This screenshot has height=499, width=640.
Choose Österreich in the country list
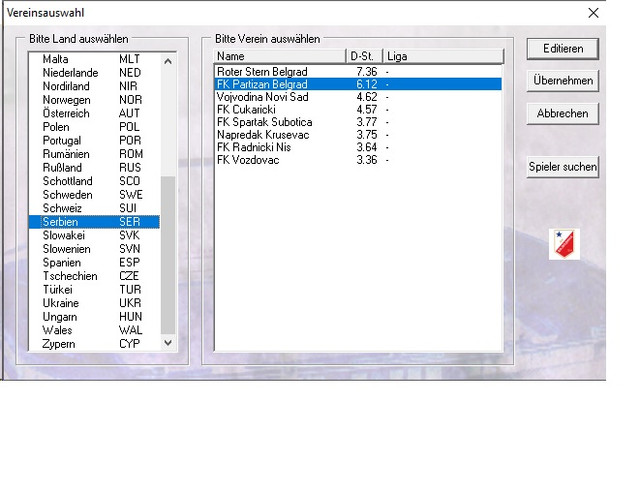(x=94, y=113)
